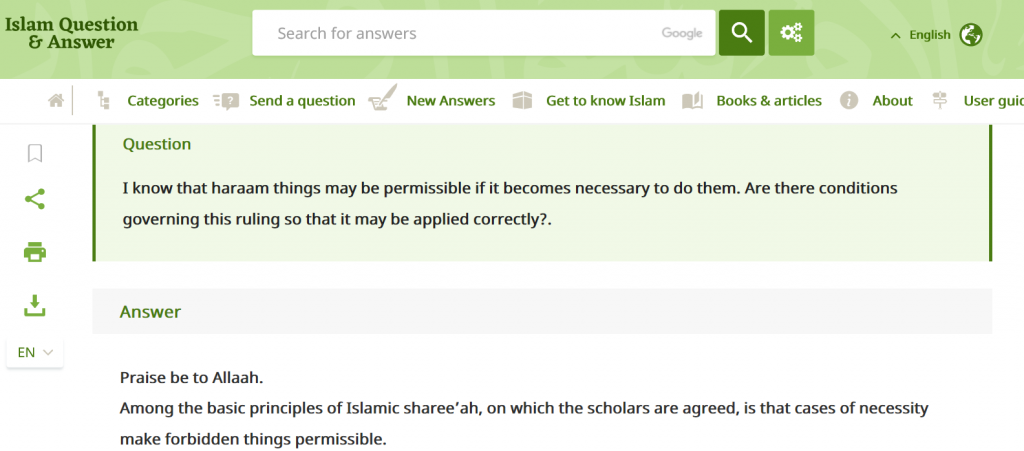Open the English language selector
The height and width of the screenshot is (451, 1024).
pyautogui.click(x=920, y=35)
